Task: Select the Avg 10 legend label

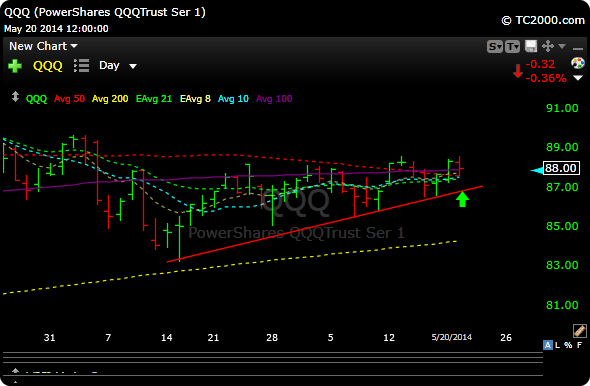Action: pos(233,99)
